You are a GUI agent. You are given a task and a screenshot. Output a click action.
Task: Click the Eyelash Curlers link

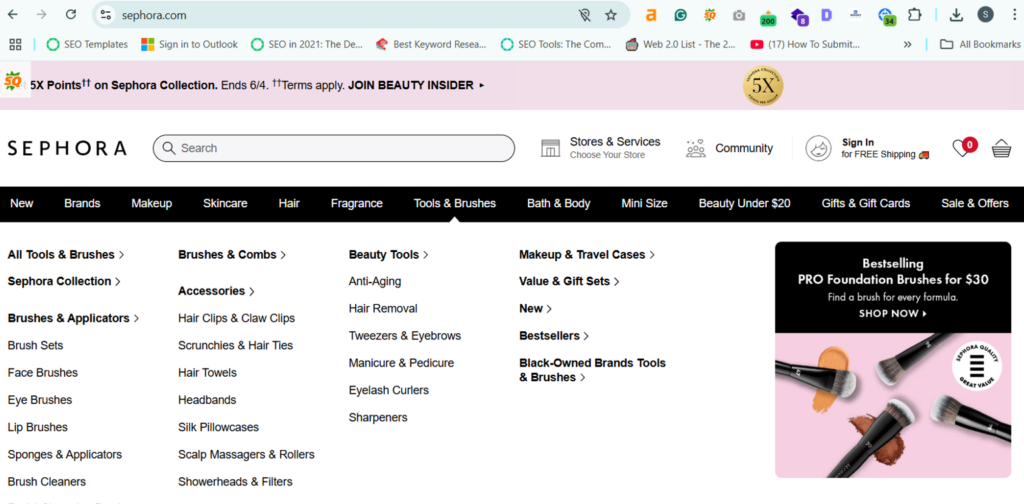(388, 390)
